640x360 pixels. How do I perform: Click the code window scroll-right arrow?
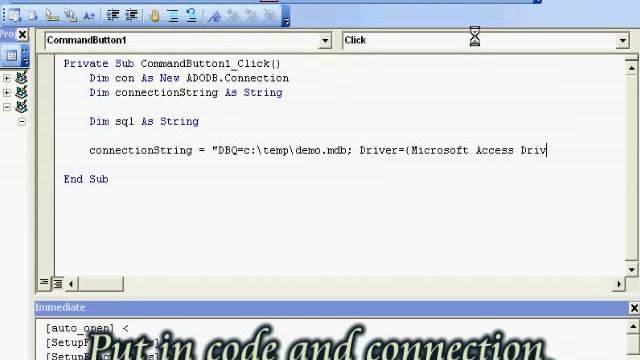point(619,284)
